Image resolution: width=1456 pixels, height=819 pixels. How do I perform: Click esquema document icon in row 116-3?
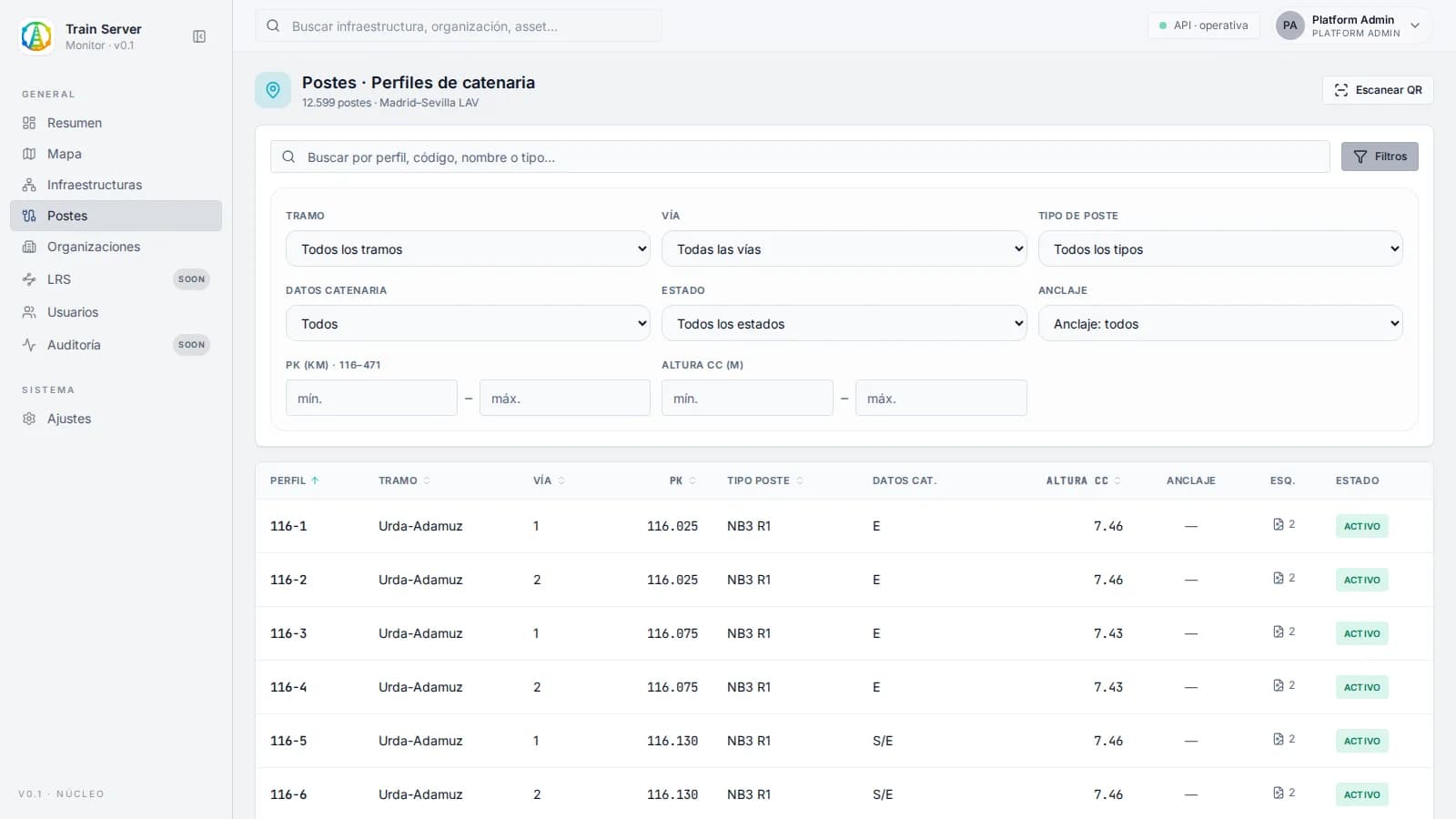tap(1279, 632)
